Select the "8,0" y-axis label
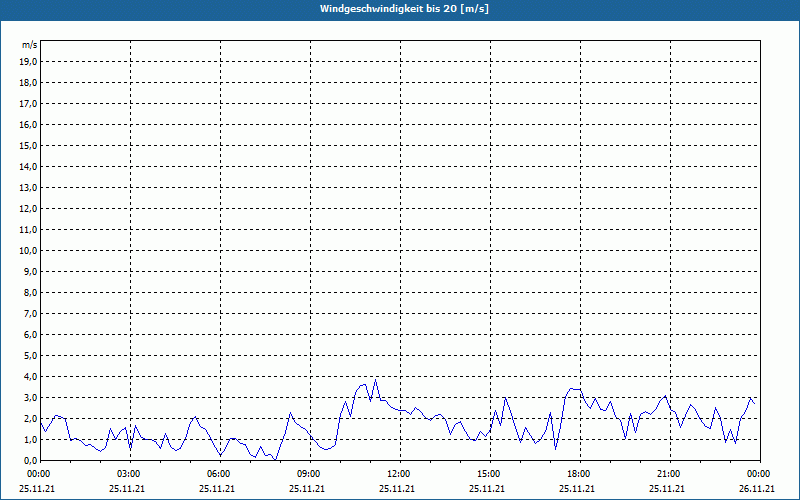The height and width of the screenshot is (500, 800). pos(30,292)
